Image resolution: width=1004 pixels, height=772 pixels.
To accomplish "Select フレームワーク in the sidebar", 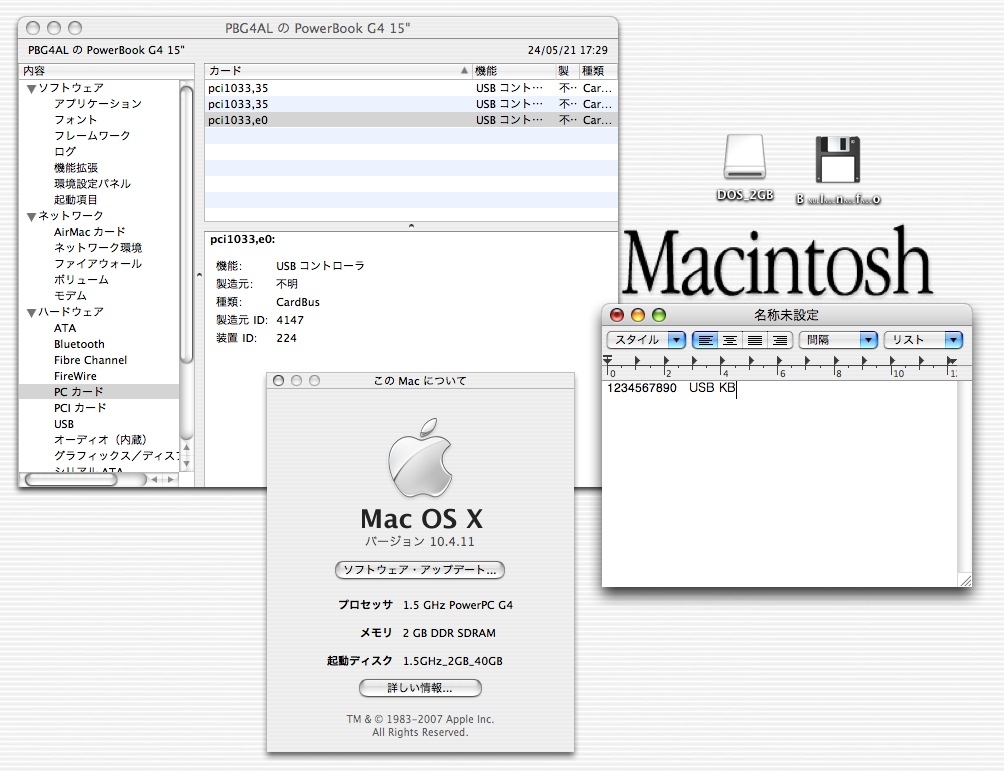I will (92, 136).
